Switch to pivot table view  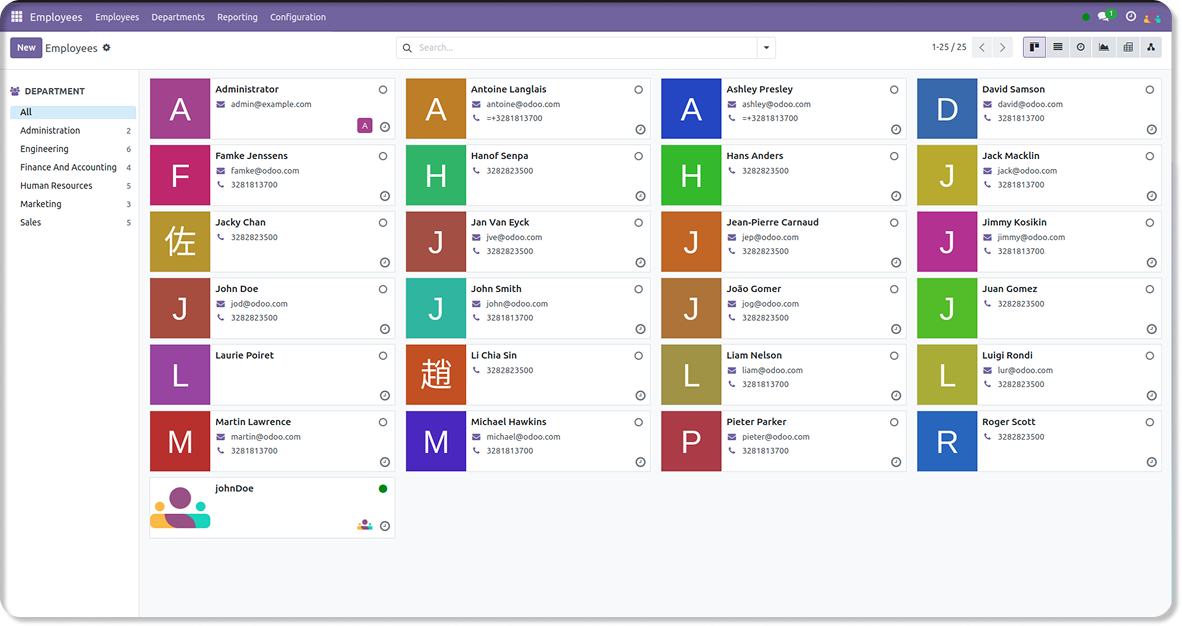[x=1128, y=47]
